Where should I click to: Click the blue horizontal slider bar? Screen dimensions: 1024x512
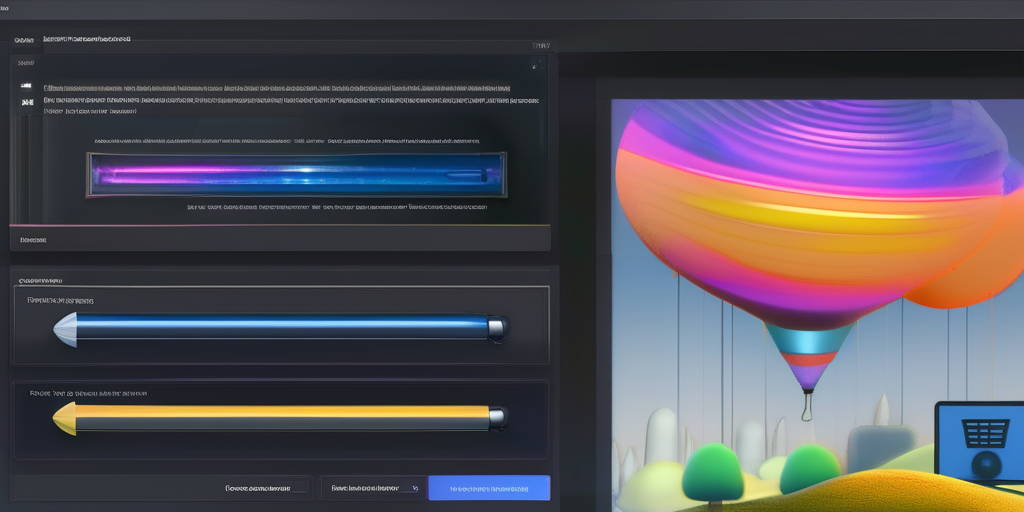pyautogui.click(x=280, y=328)
